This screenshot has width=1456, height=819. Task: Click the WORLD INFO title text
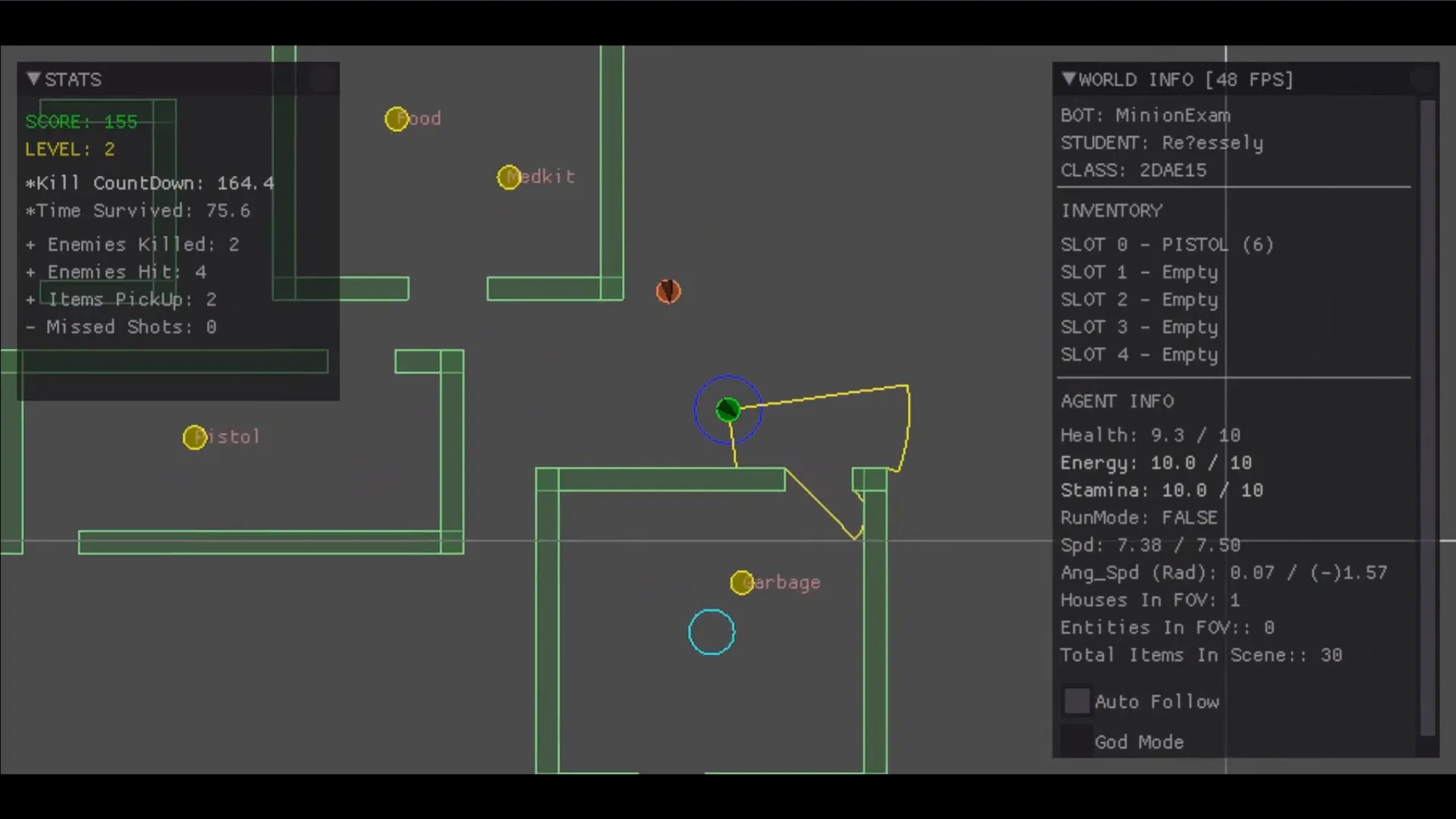pos(1186,80)
